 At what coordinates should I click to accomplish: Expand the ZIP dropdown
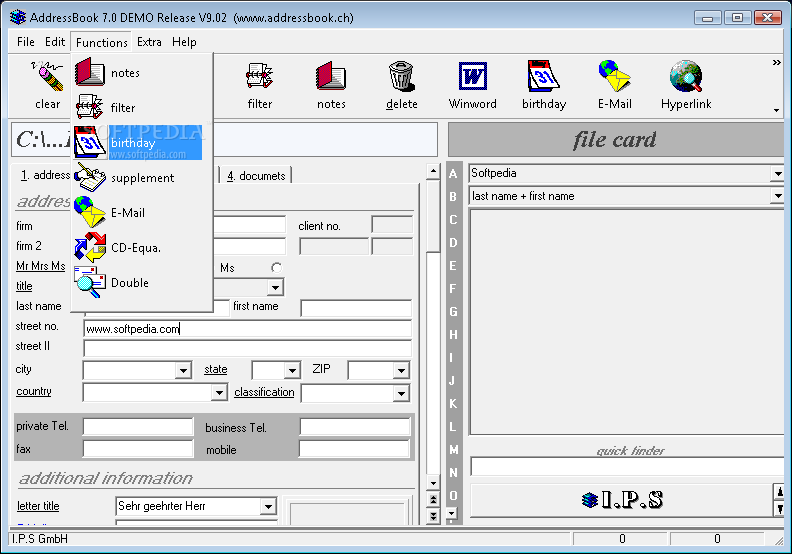pos(401,371)
